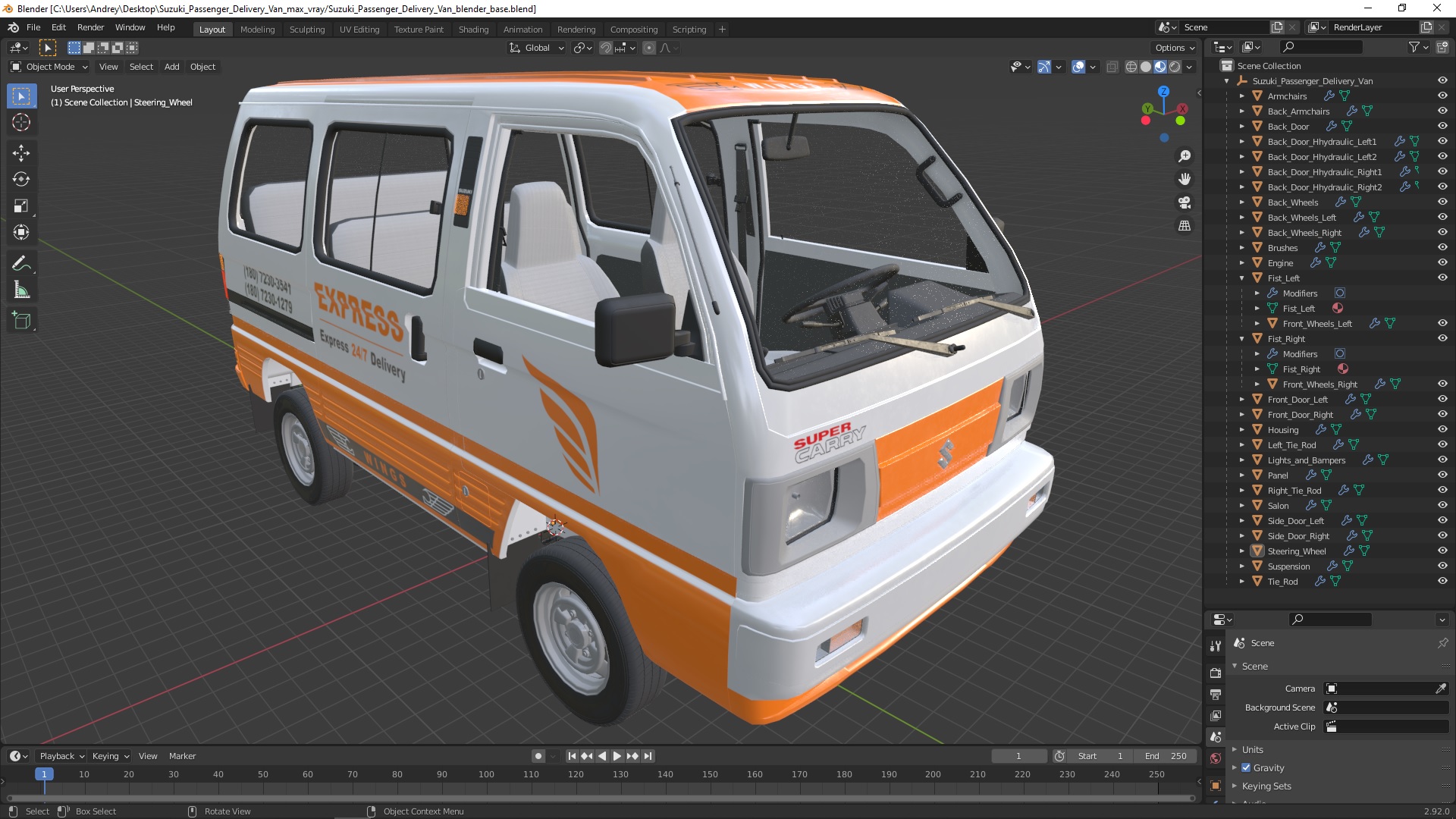Collapse the Fist_Left tree item
Viewport: 1456px width, 819px height.
(1241, 278)
